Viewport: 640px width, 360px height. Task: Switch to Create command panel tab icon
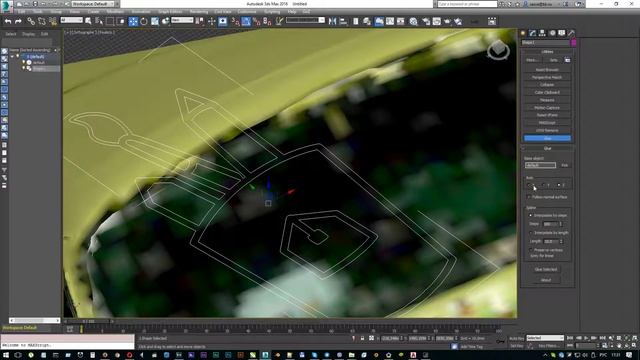[523, 33]
